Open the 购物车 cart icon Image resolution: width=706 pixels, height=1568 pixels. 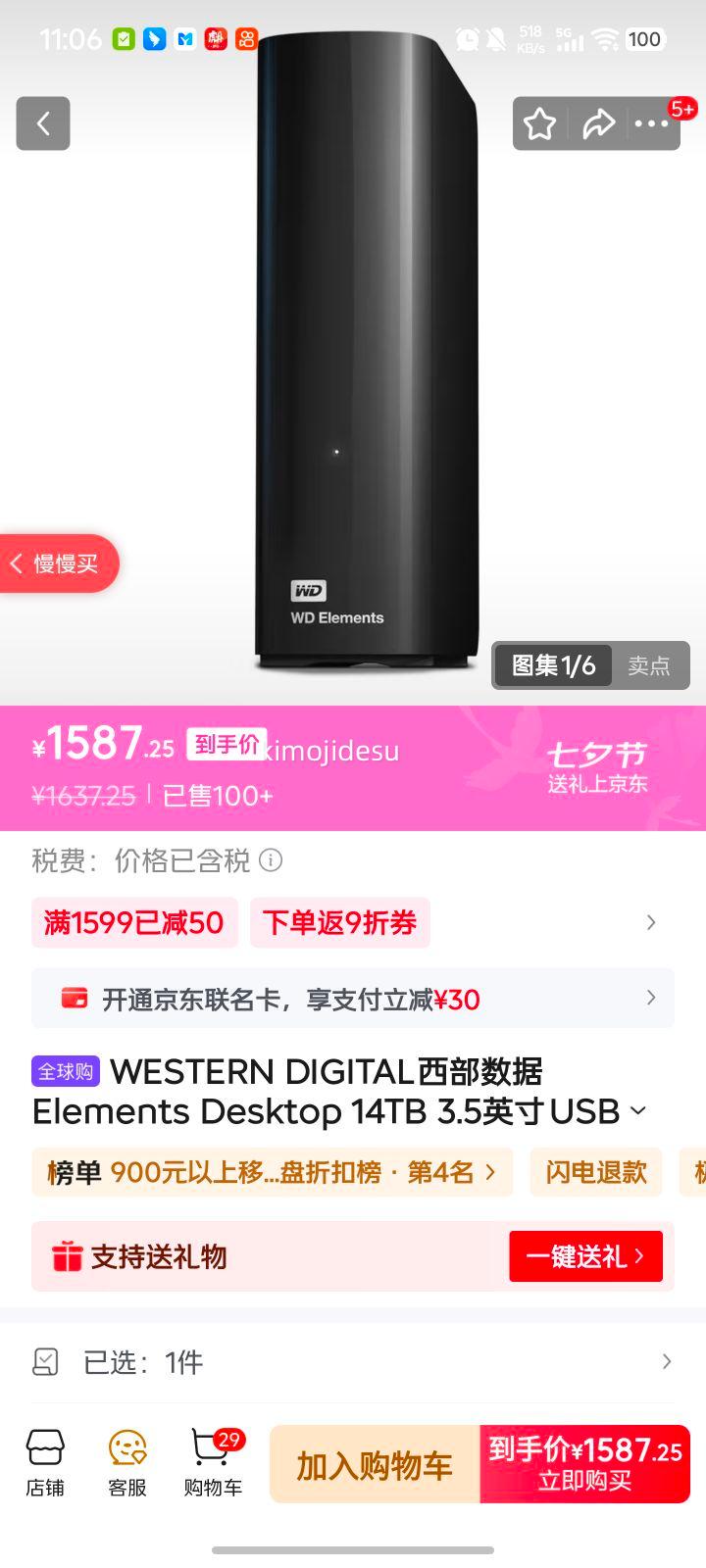point(213,1463)
